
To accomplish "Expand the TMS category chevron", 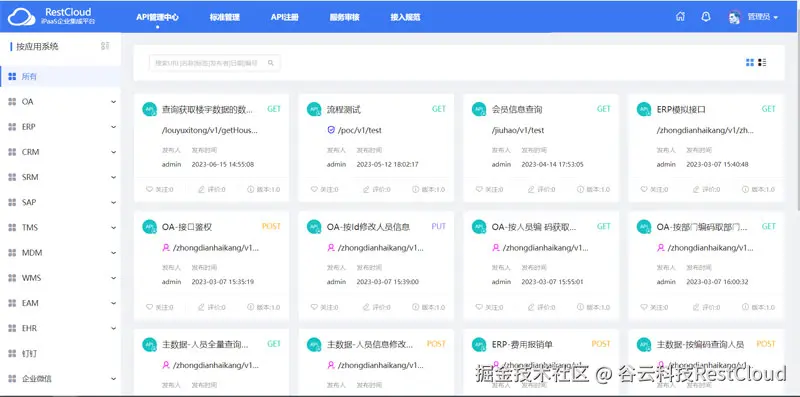I will 113,228.
